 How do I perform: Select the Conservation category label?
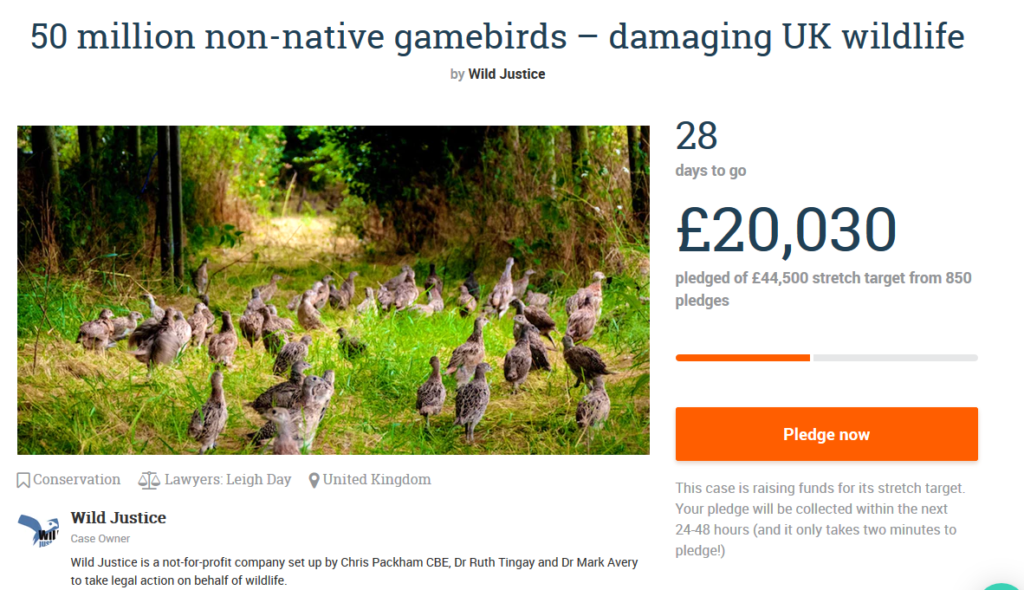(x=77, y=480)
